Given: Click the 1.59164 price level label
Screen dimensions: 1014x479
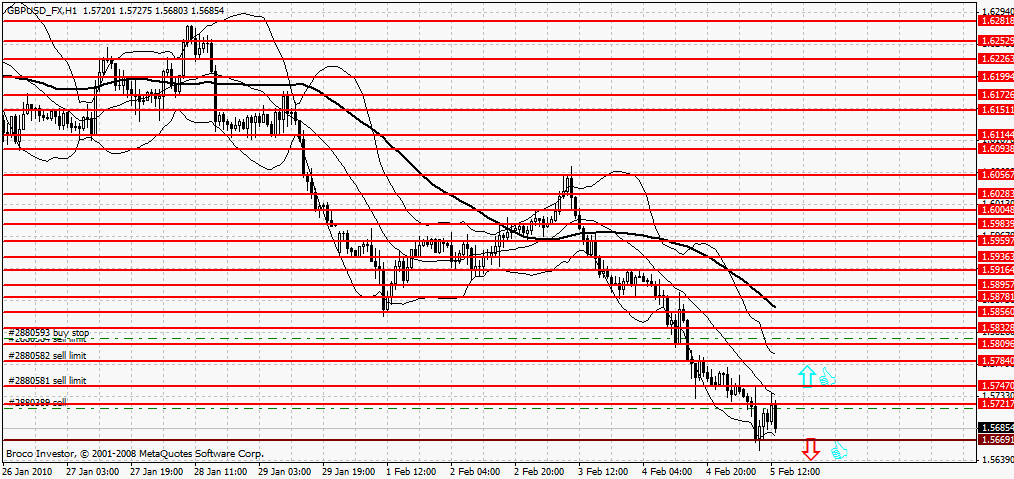Looking at the screenshot, I should click(x=997, y=270).
